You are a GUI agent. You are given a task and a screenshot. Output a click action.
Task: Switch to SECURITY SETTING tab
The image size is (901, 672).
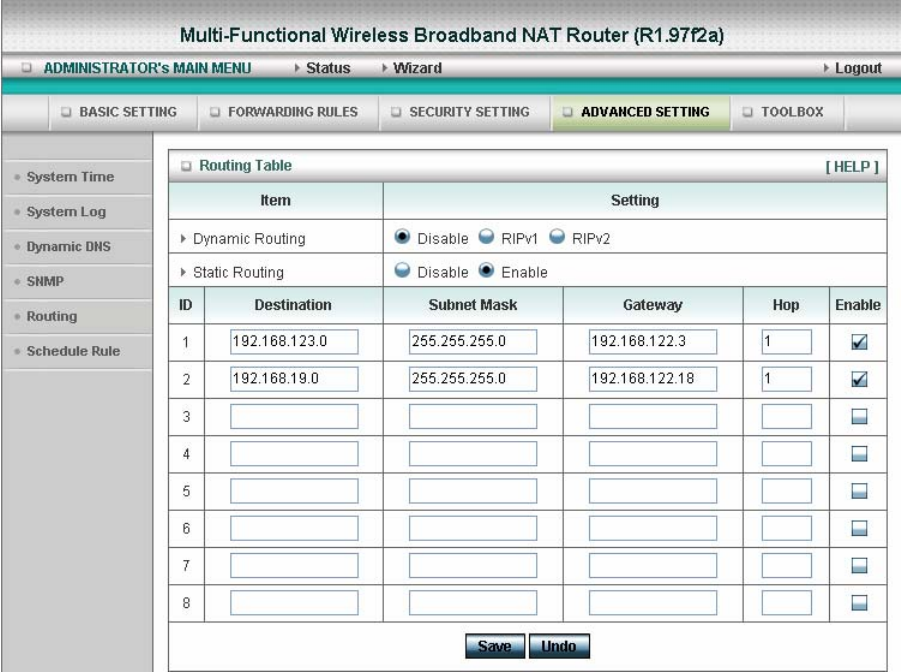[x=469, y=112]
